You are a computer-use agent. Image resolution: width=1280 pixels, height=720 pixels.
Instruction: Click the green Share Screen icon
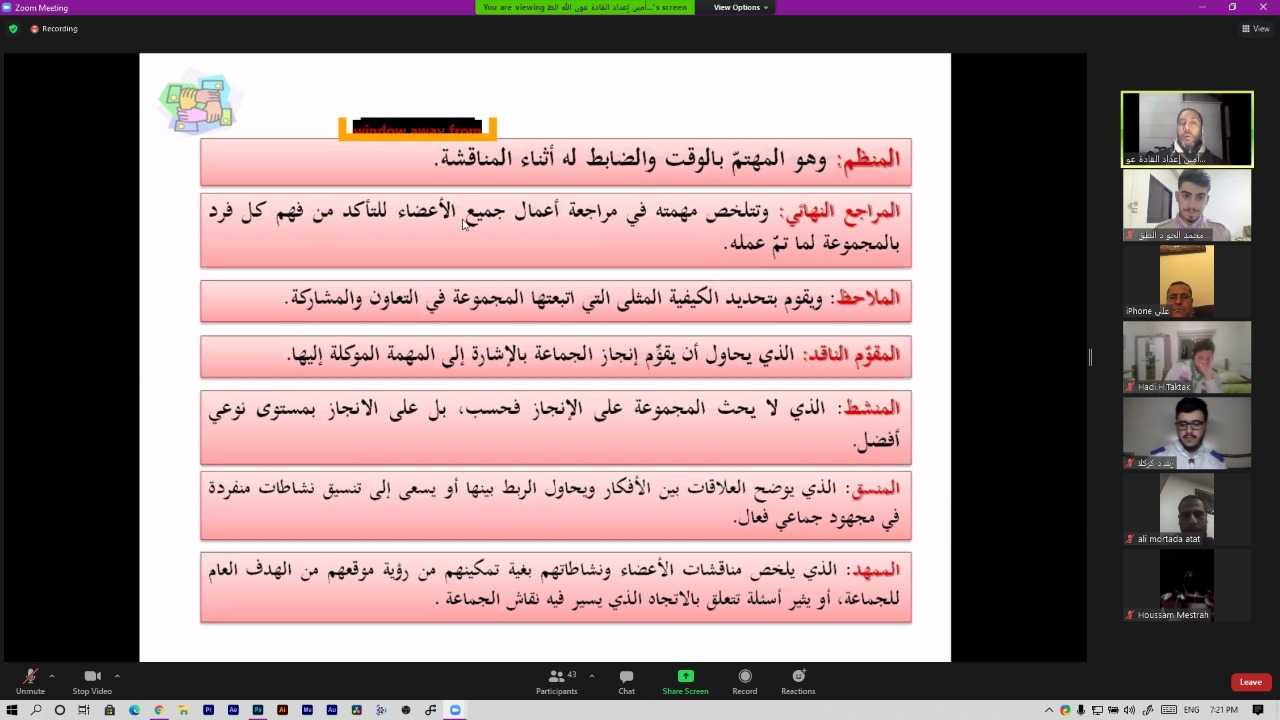tap(685, 677)
